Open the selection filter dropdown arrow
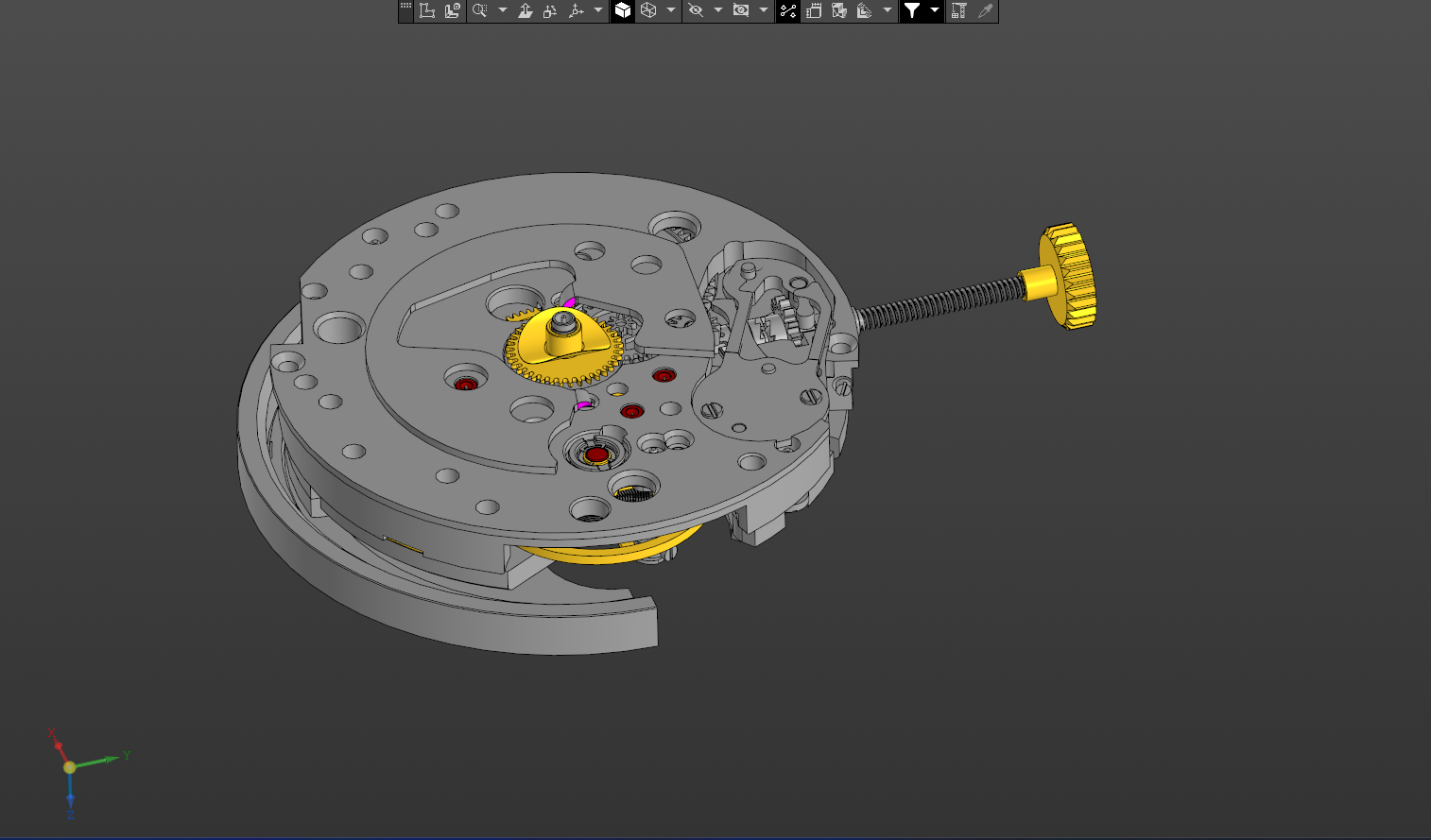This screenshot has width=1431, height=840. (935, 10)
